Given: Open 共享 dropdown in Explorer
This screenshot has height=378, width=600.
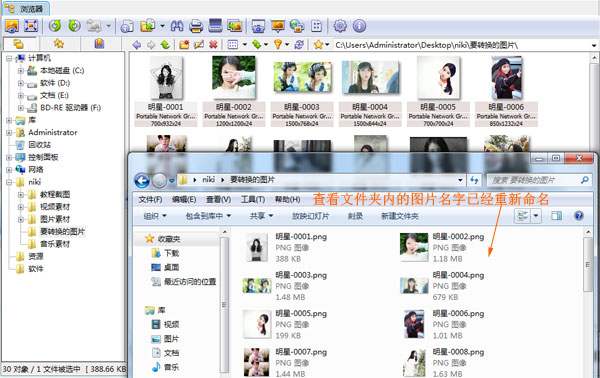Looking at the screenshot, I should (261, 216).
